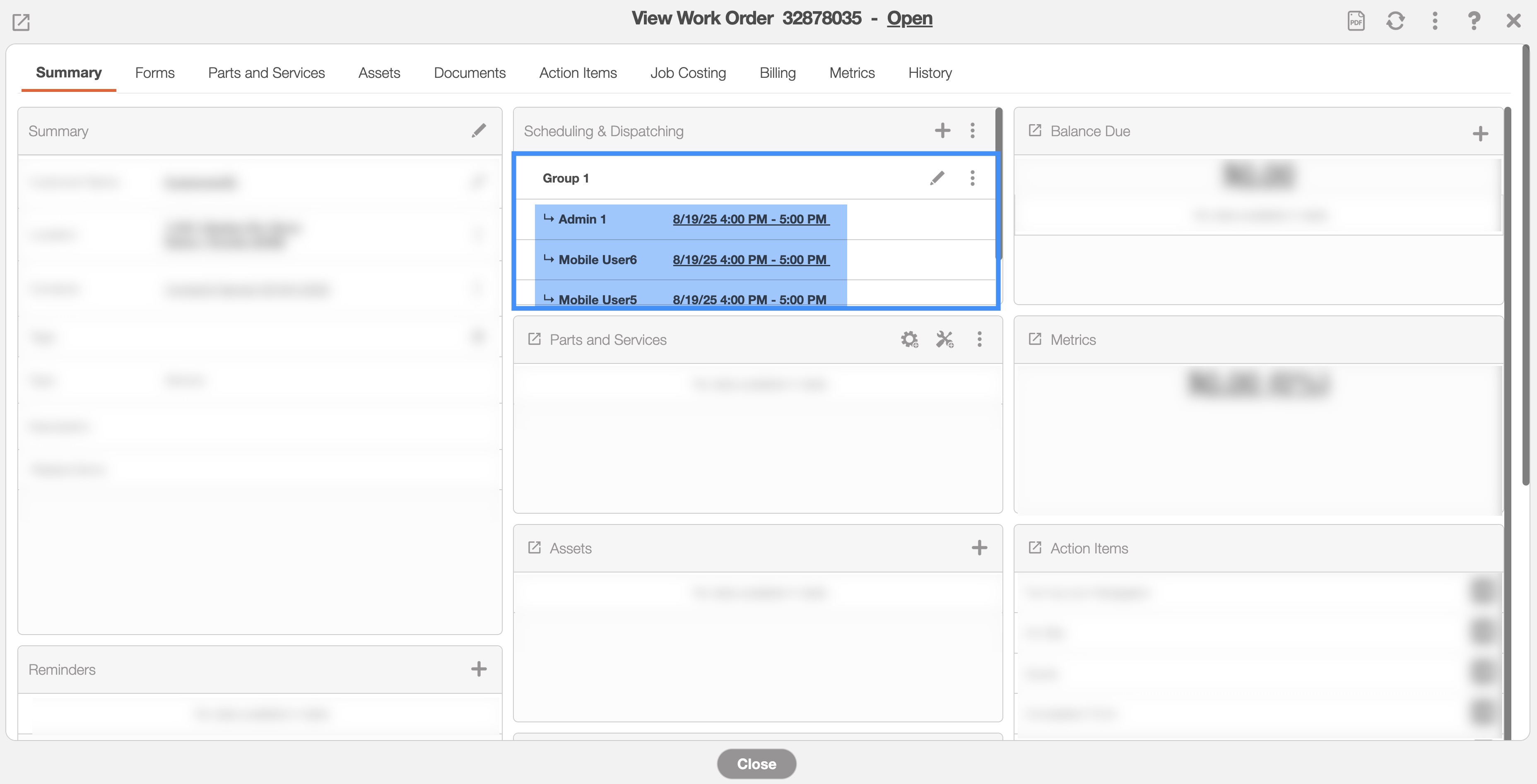The height and width of the screenshot is (784, 1537).
Task: Switch to the Job Costing tab
Action: pyautogui.click(x=688, y=73)
